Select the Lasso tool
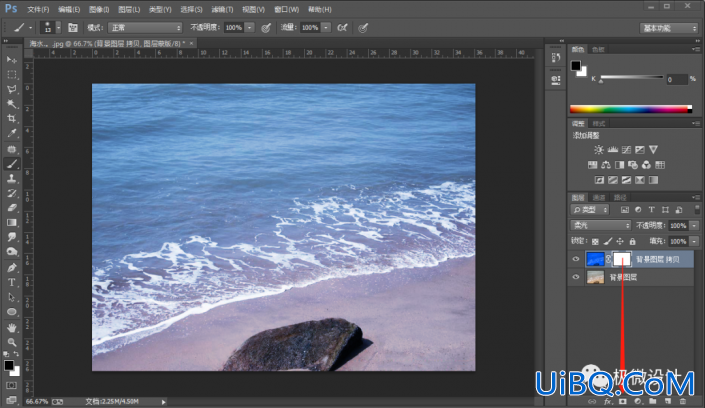 coord(12,89)
